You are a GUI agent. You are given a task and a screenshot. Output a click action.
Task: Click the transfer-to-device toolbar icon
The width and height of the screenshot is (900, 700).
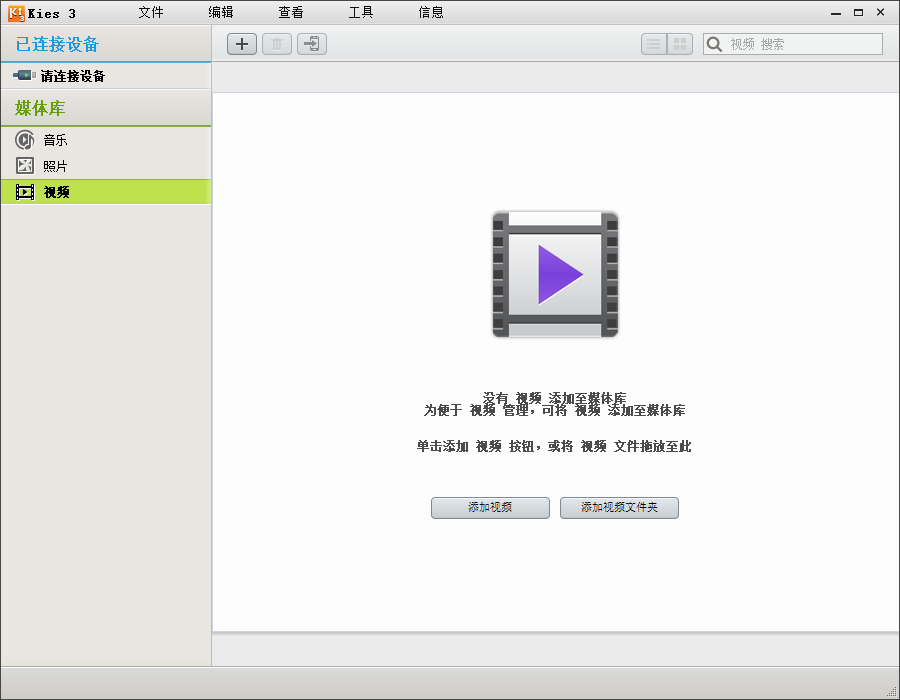[312, 44]
